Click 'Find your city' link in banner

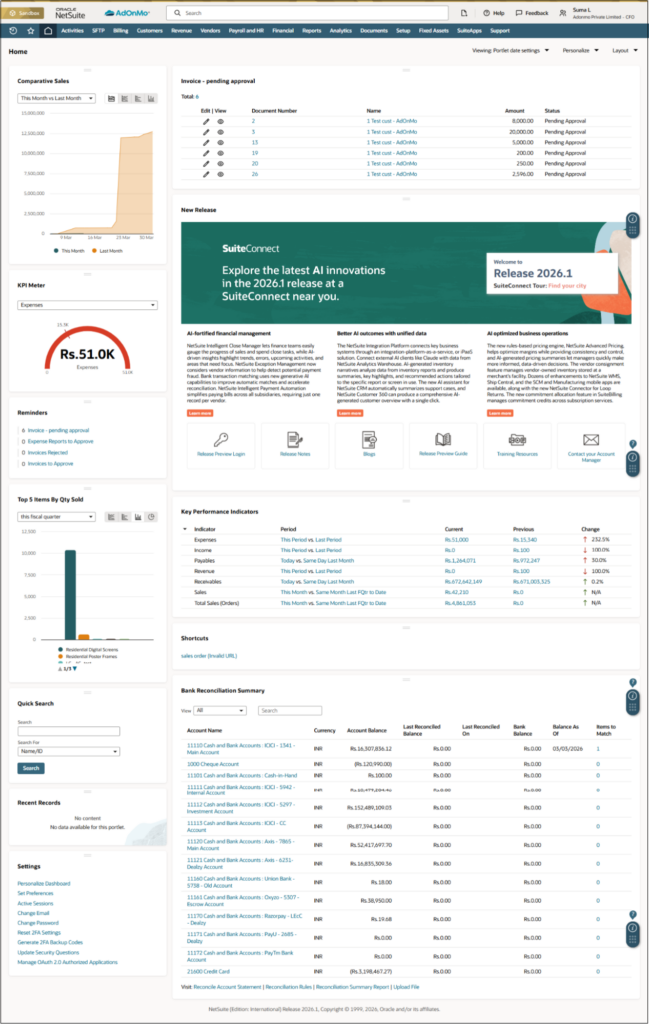pos(567,286)
